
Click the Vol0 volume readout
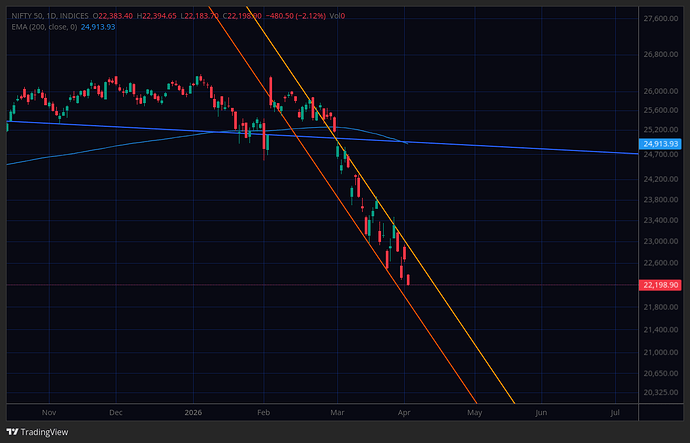[x=337, y=16]
